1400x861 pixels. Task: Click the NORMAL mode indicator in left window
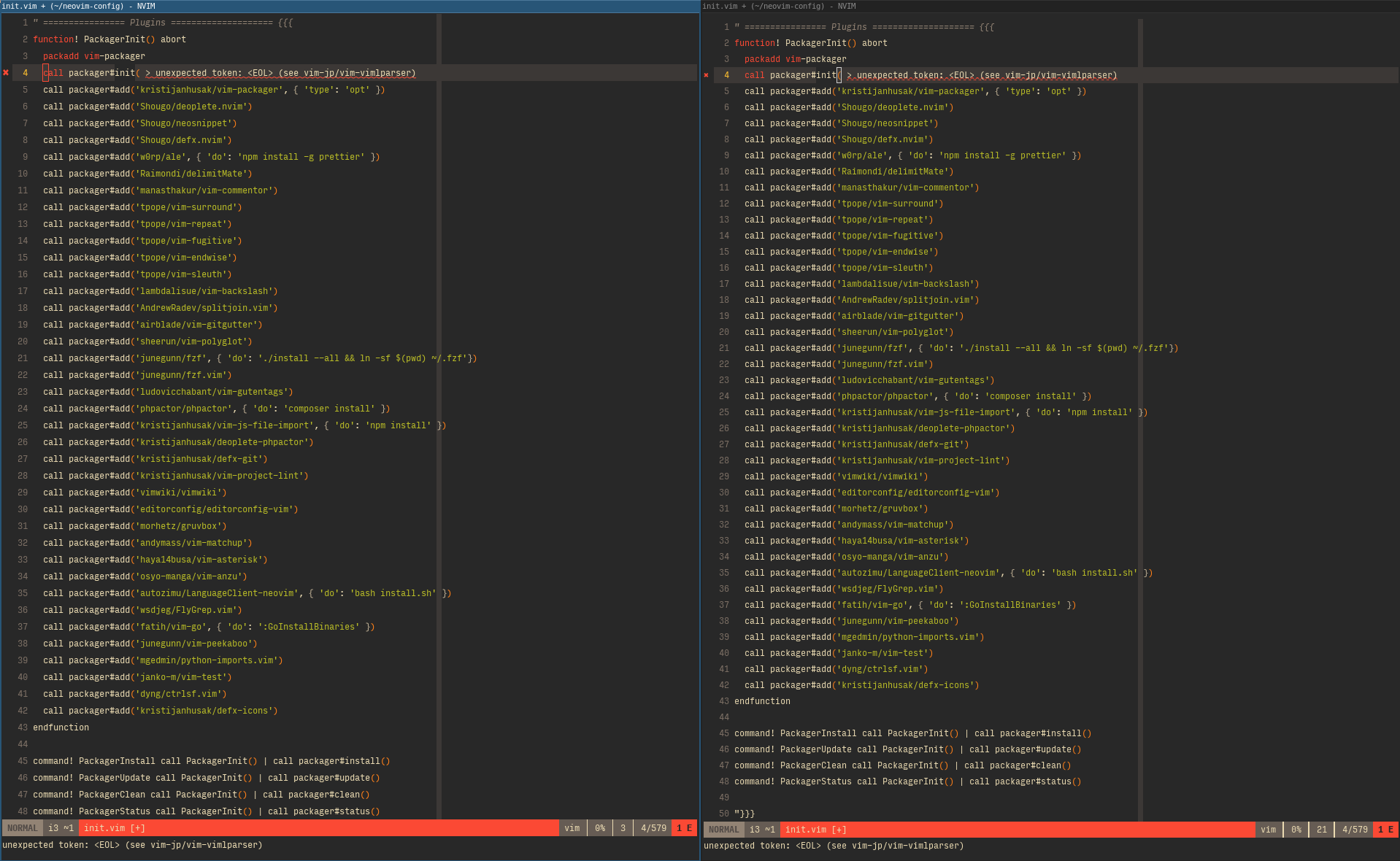(x=23, y=828)
